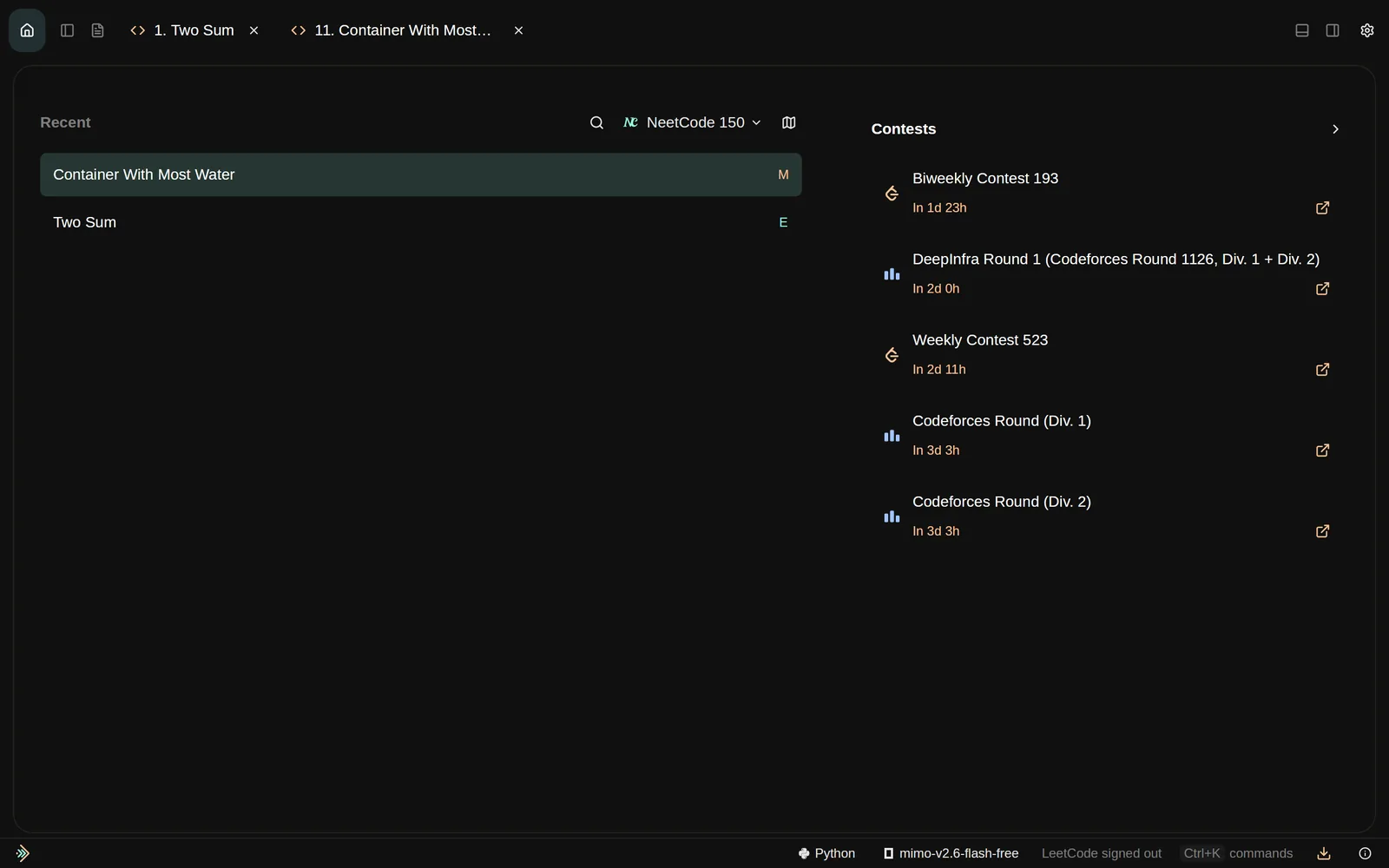Open Weekly Contest 523 external link
This screenshot has height=868, width=1389.
[x=1322, y=370]
